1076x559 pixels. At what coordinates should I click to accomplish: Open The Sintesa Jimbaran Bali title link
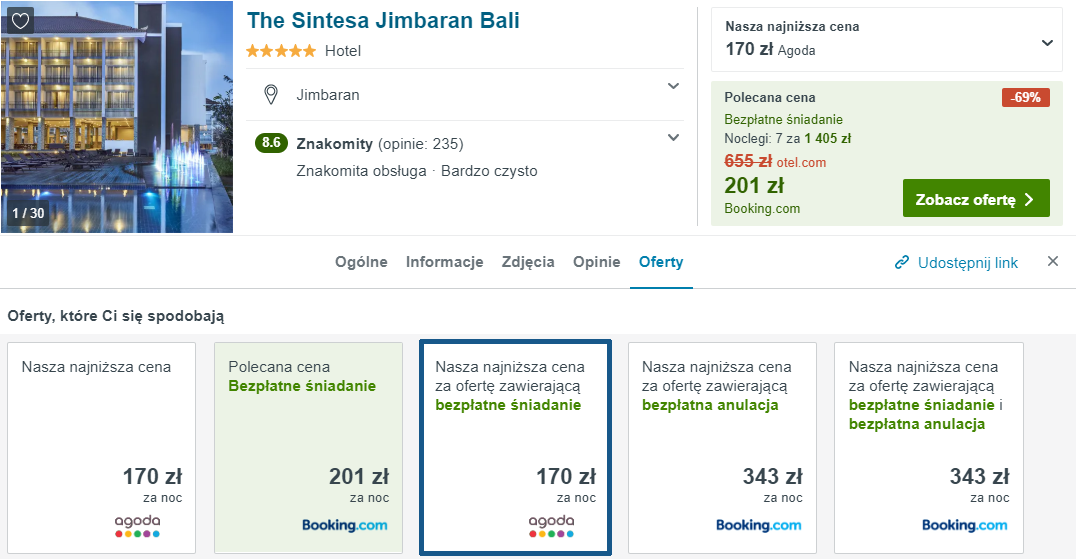(x=383, y=21)
